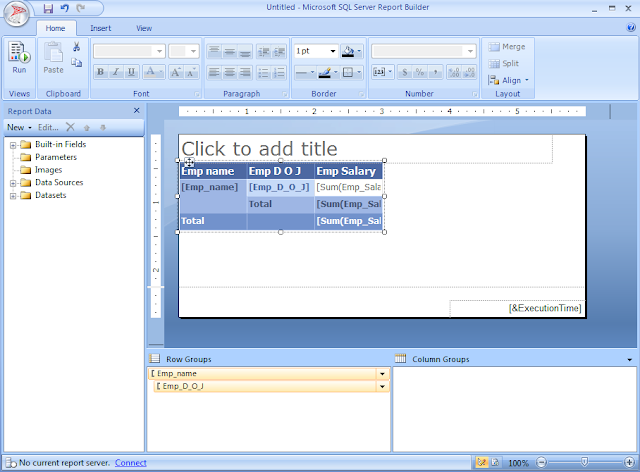Open the 1 pt border width dropdown

333,51
